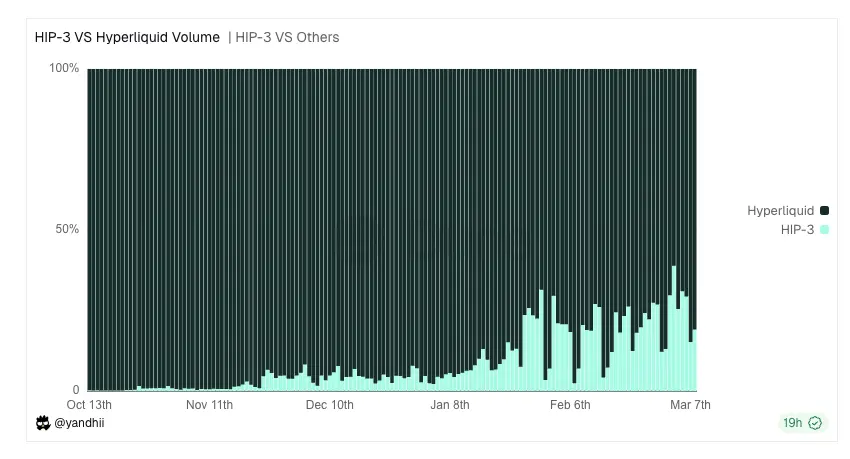Click the Hyperliquid legend label
The height and width of the screenshot is (459, 850).
(780, 211)
